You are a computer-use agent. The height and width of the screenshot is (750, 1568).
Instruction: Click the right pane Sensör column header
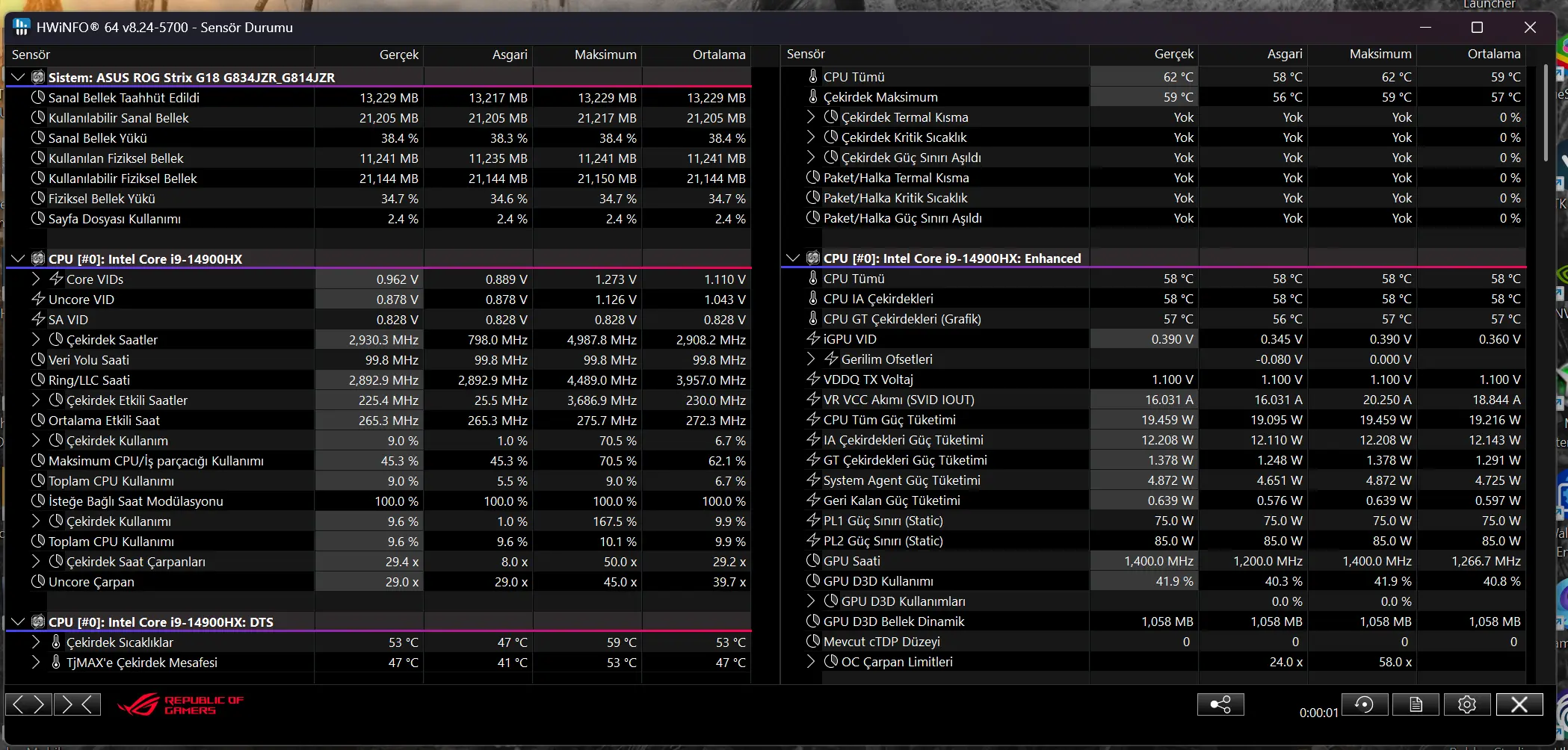pos(935,54)
